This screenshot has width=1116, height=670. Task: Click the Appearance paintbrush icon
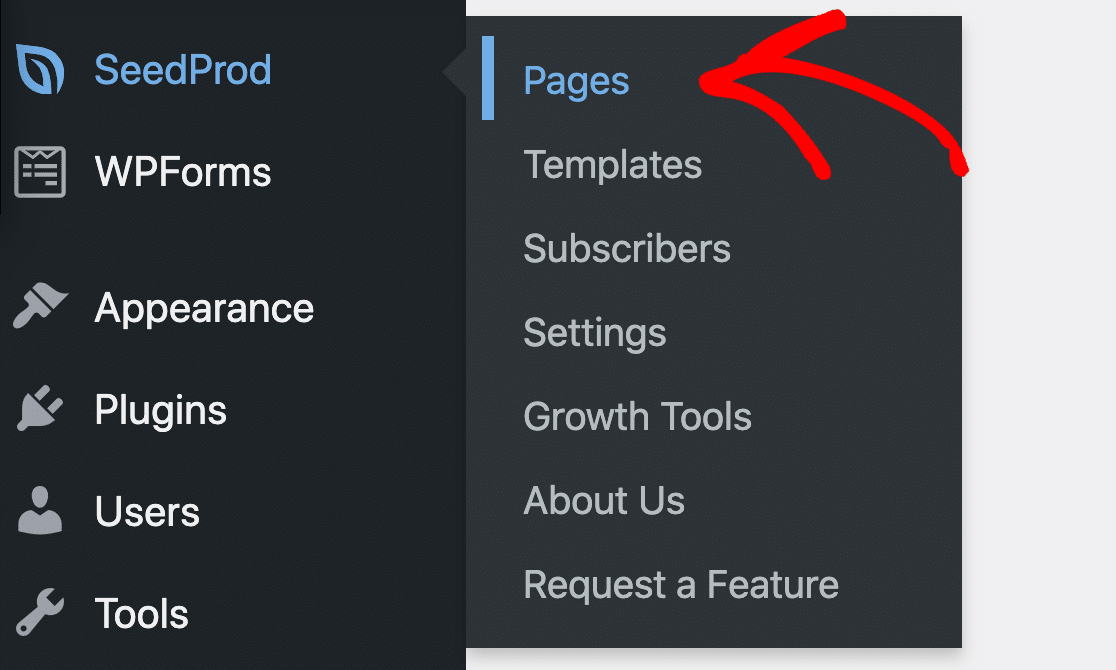coord(40,306)
